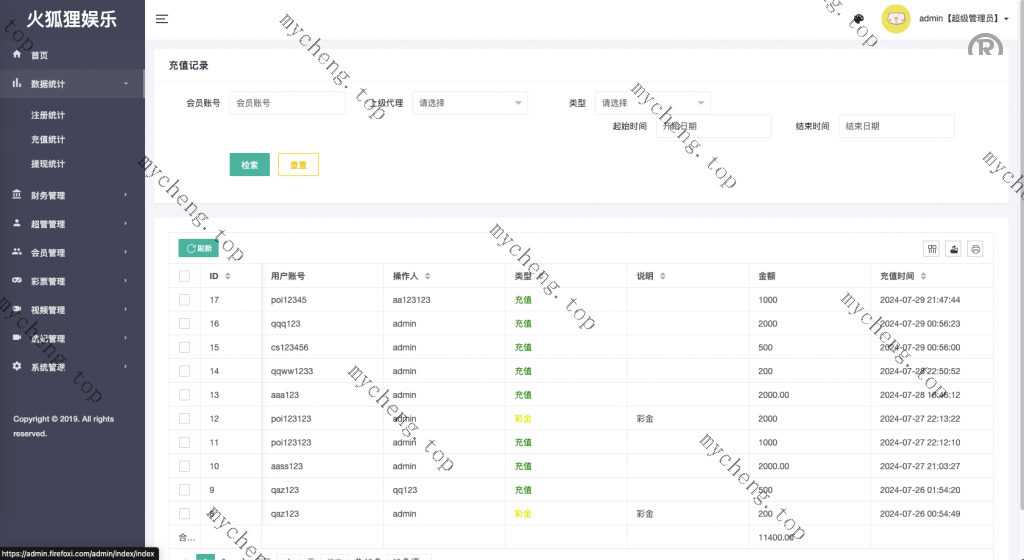Focus the 会员账号 input field
This screenshot has height=560, width=1024.
(286, 102)
